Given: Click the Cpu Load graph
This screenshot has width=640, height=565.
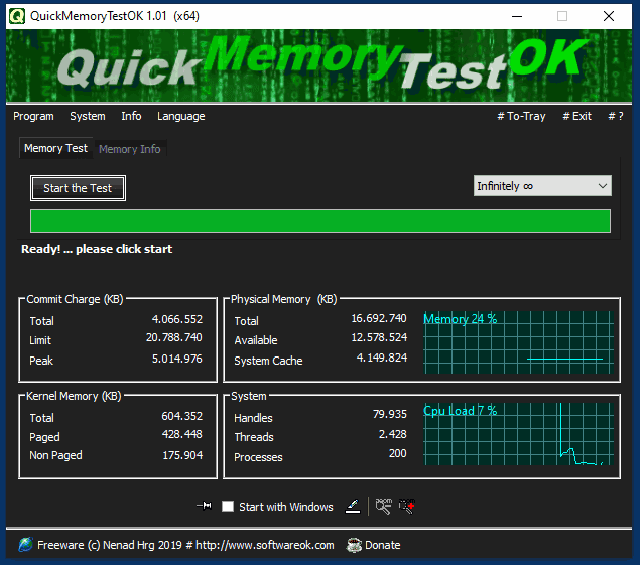Looking at the screenshot, I should (515, 433).
